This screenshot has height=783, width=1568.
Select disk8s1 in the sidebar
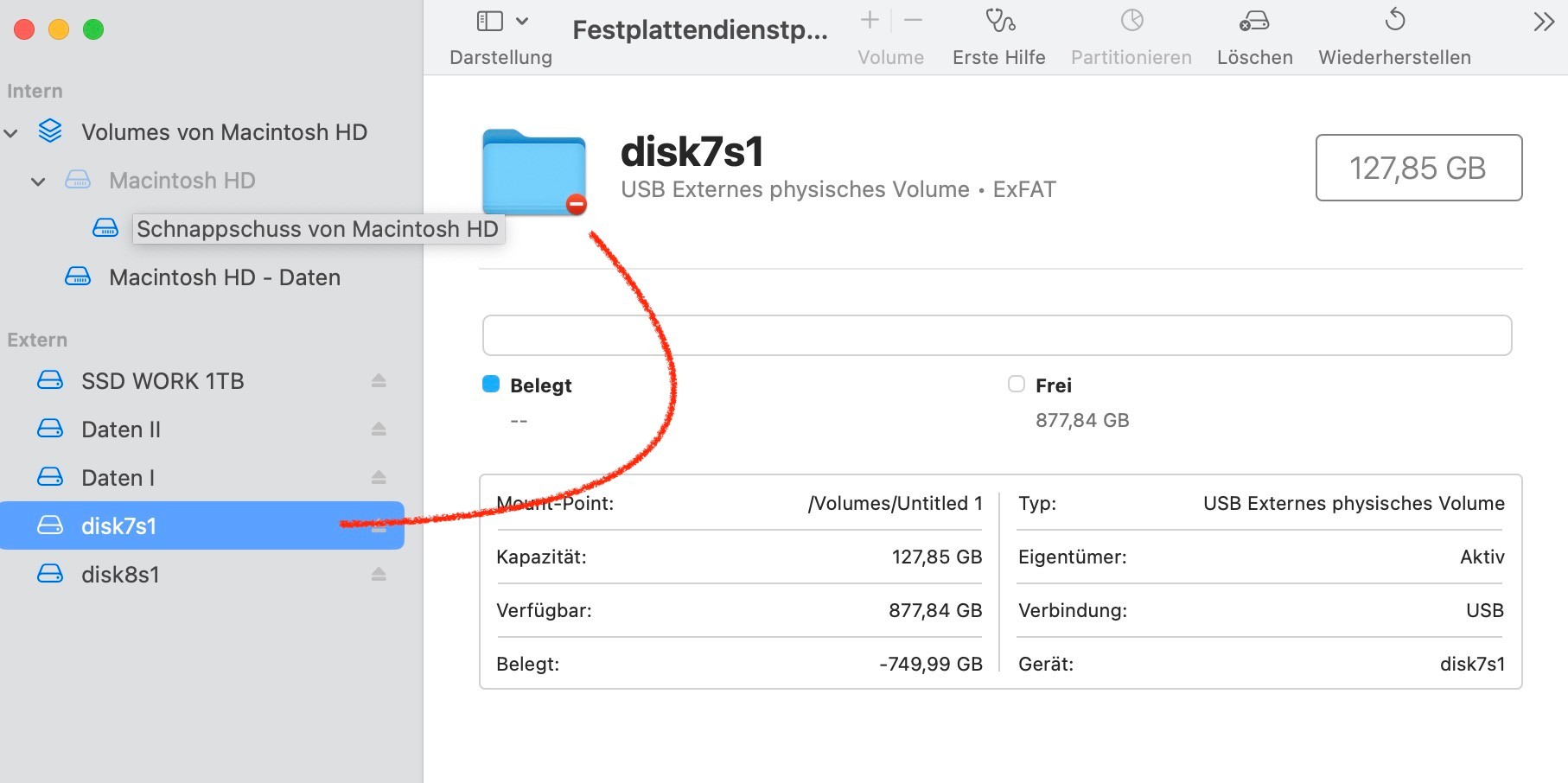point(120,575)
